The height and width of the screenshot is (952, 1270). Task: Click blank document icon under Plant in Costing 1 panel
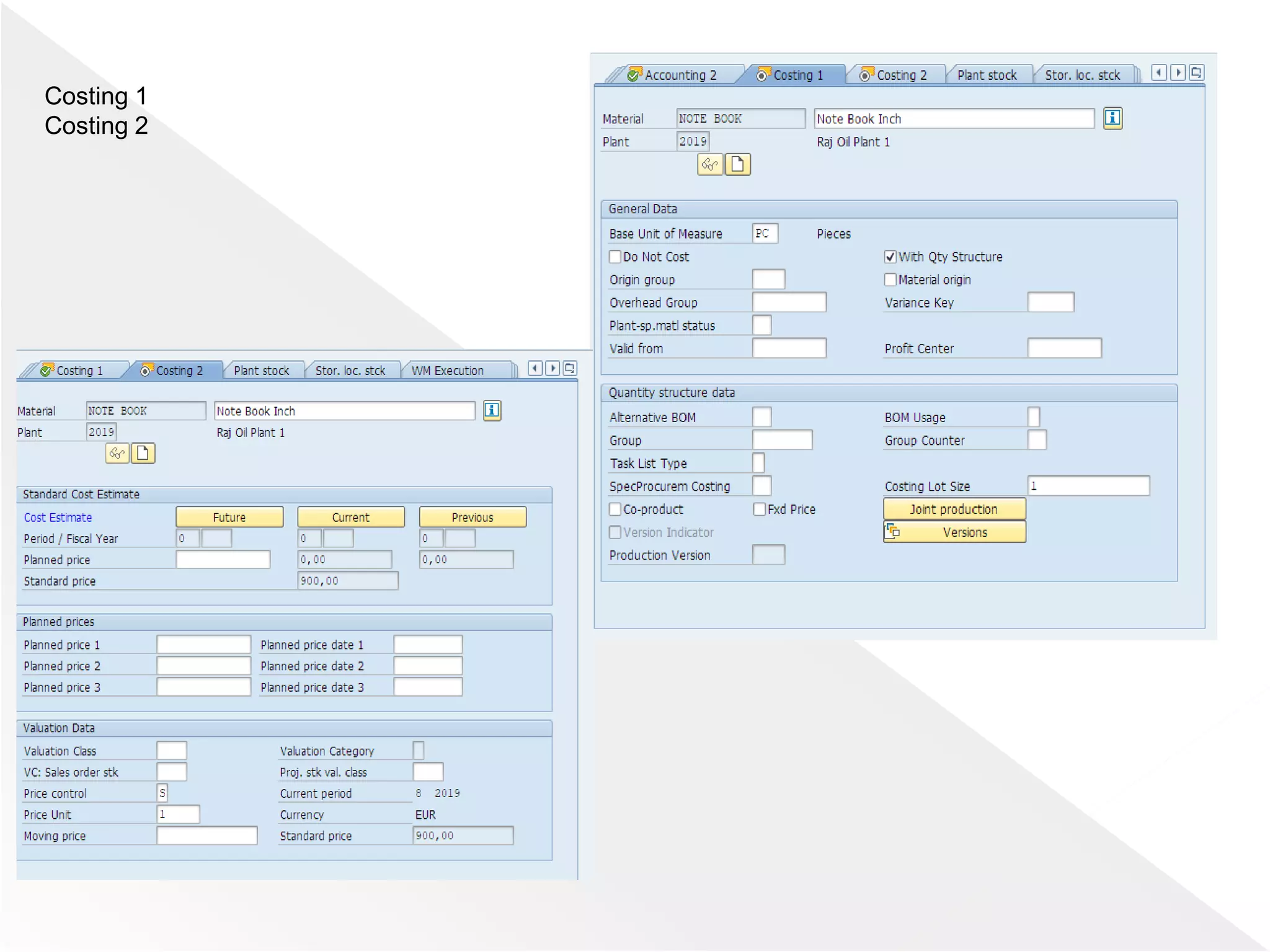click(737, 164)
